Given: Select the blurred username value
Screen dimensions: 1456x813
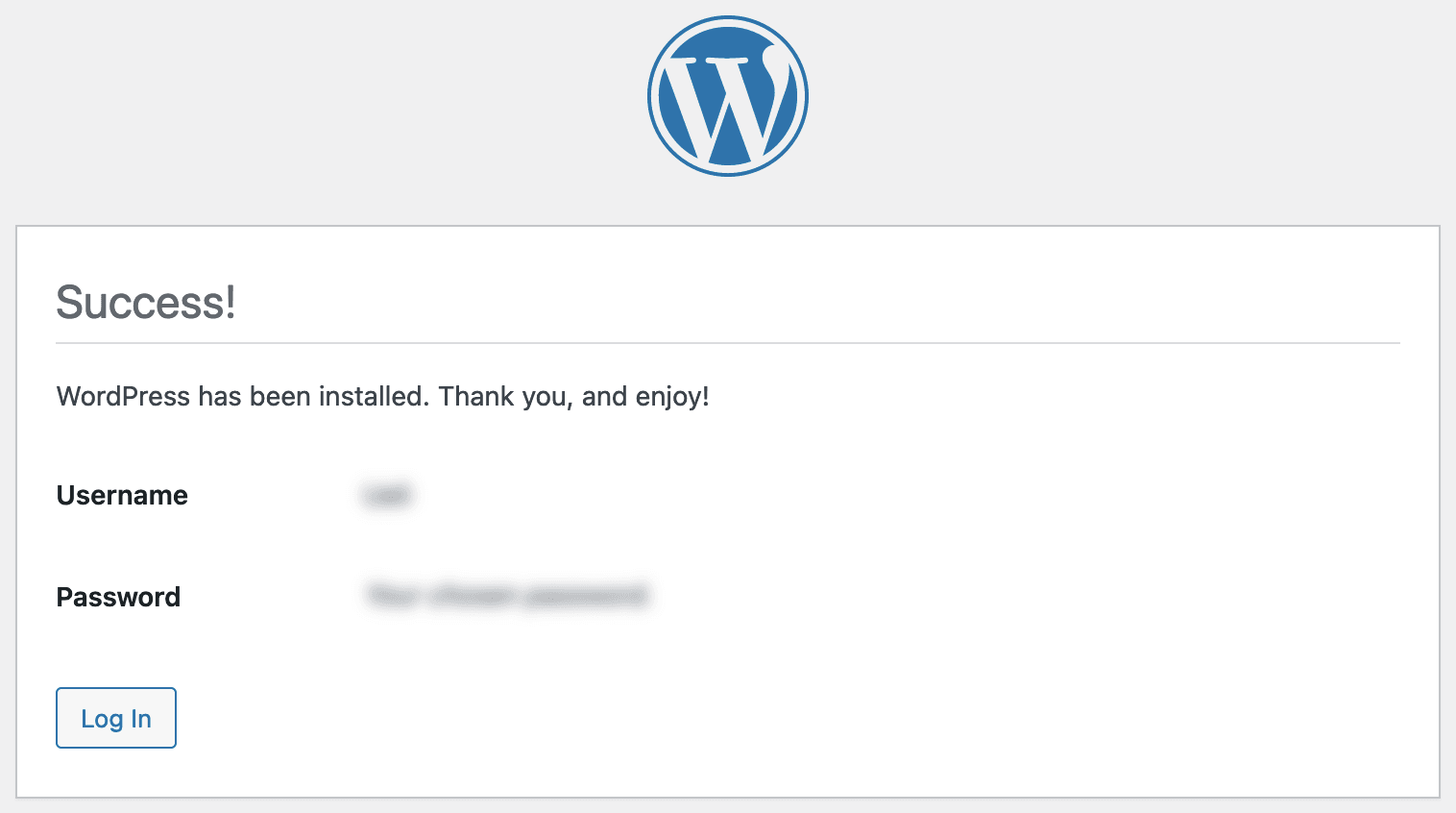Looking at the screenshot, I should (387, 495).
